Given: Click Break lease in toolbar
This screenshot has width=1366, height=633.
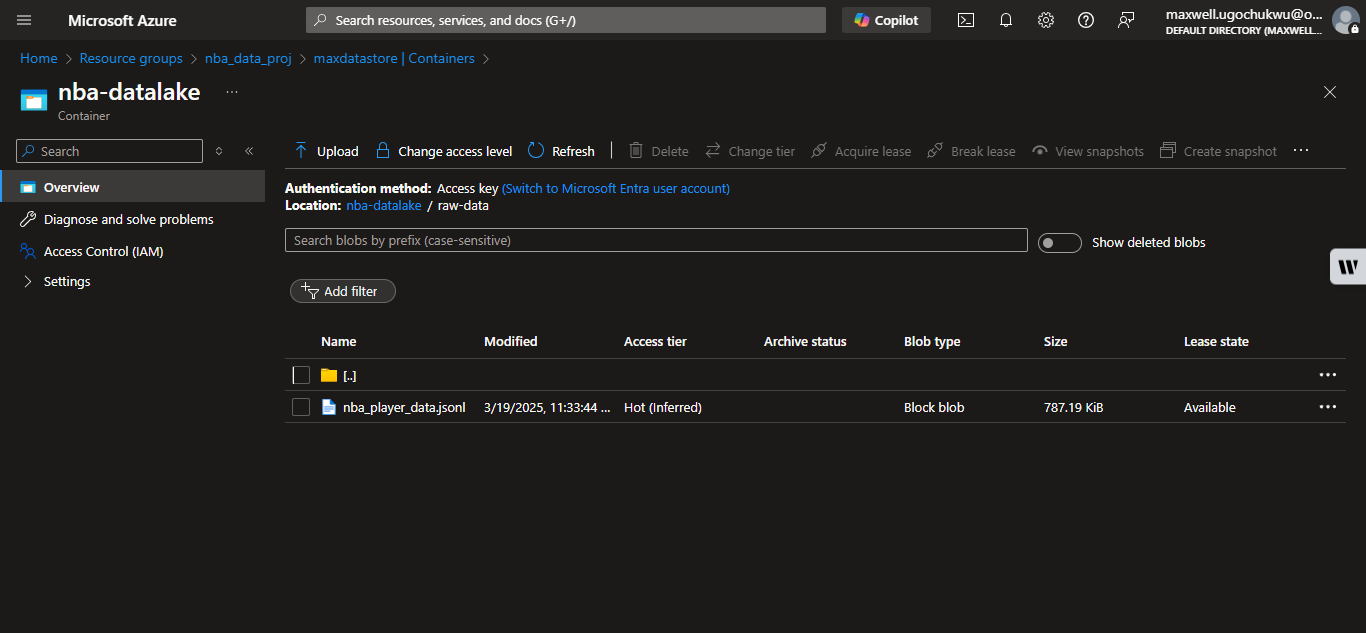Looking at the screenshot, I should pos(971,151).
